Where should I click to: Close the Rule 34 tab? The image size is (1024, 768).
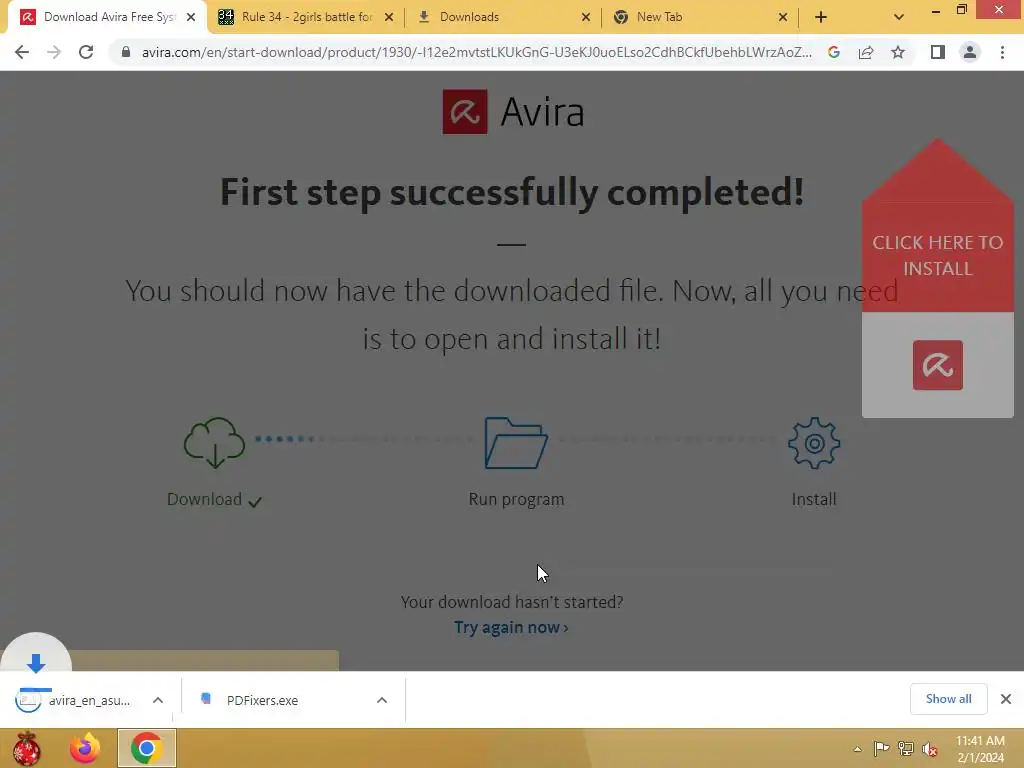tap(389, 17)
